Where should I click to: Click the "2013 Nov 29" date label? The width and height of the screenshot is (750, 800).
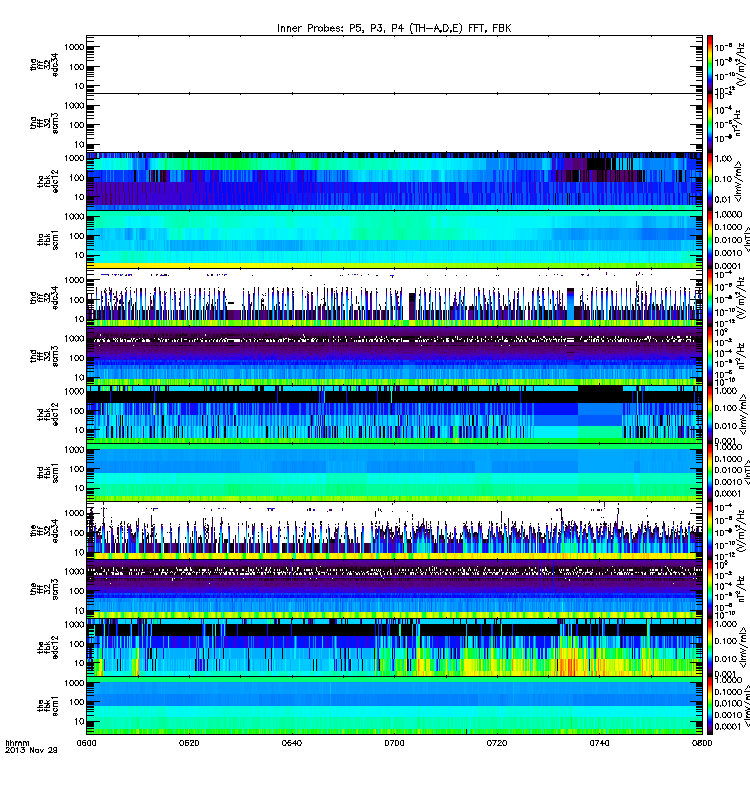(x=31, y=750)
